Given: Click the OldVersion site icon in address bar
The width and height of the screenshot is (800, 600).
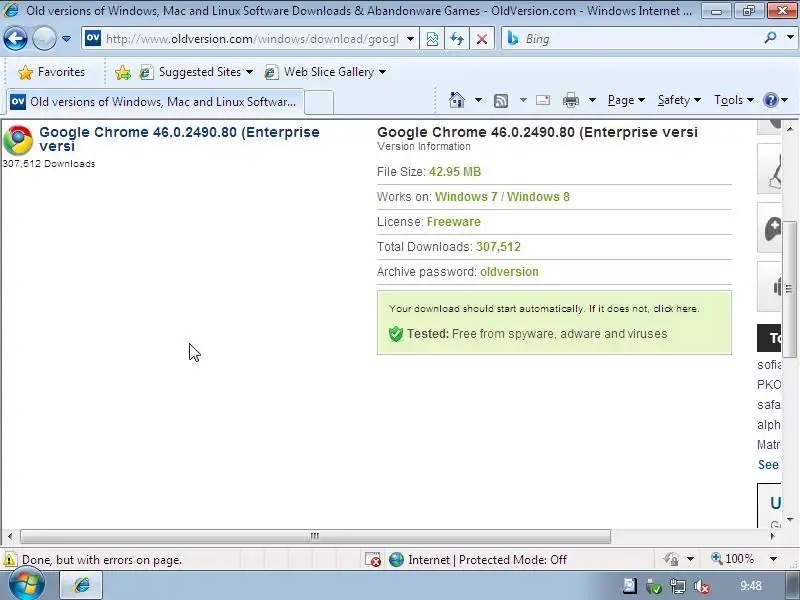Looking at the screenshot, I should (93, 38).
